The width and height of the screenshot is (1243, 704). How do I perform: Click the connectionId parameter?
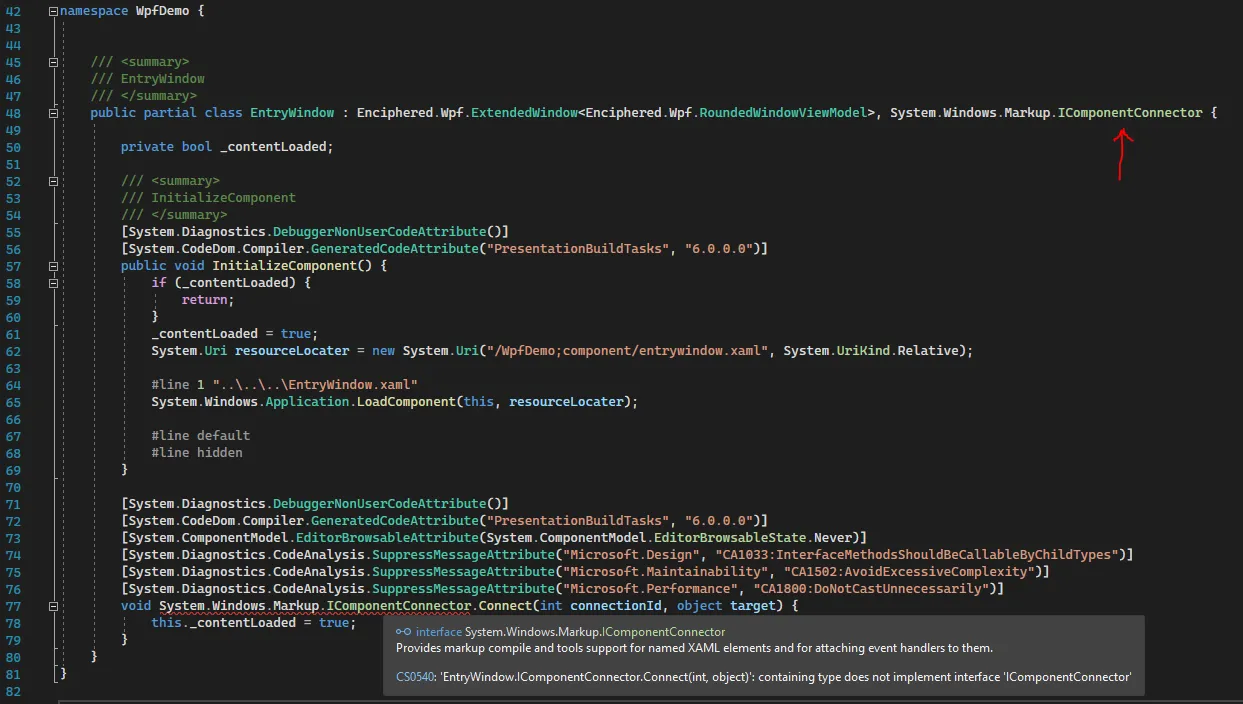[x=616, y=606]
